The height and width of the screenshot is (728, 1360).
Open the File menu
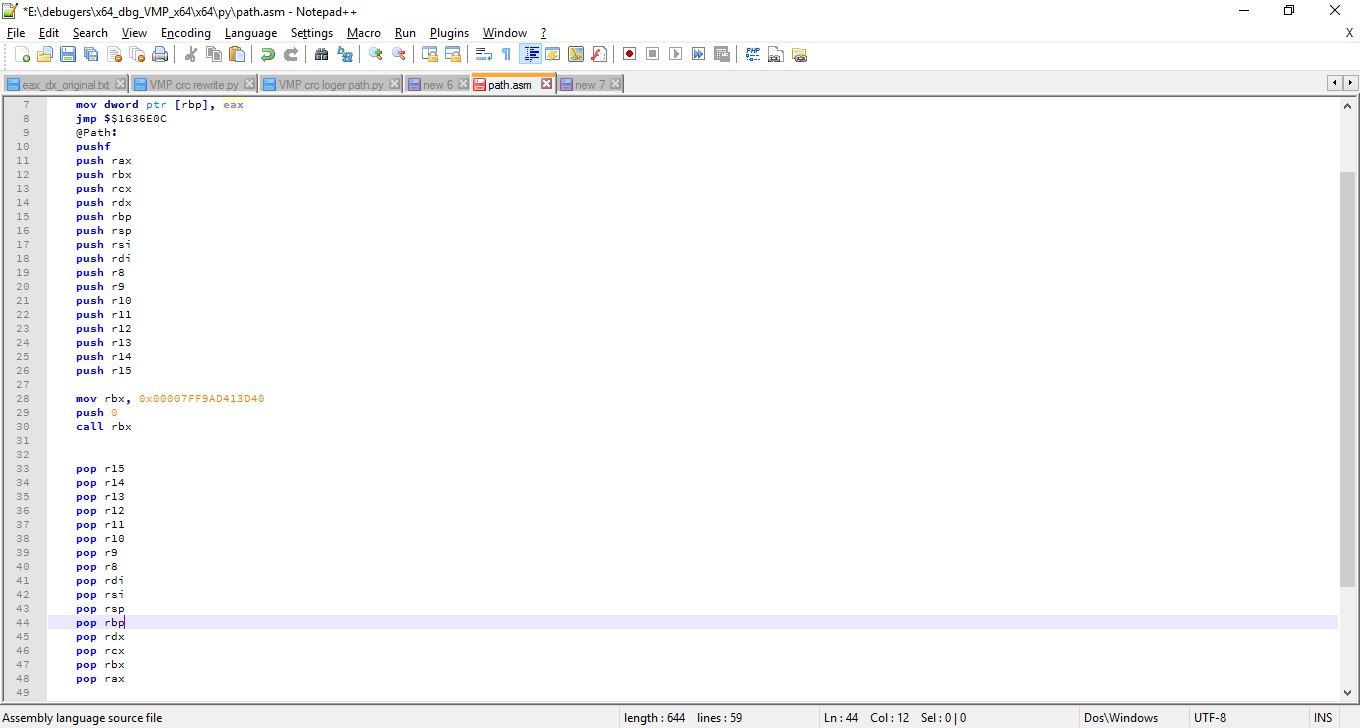[16, 33]
